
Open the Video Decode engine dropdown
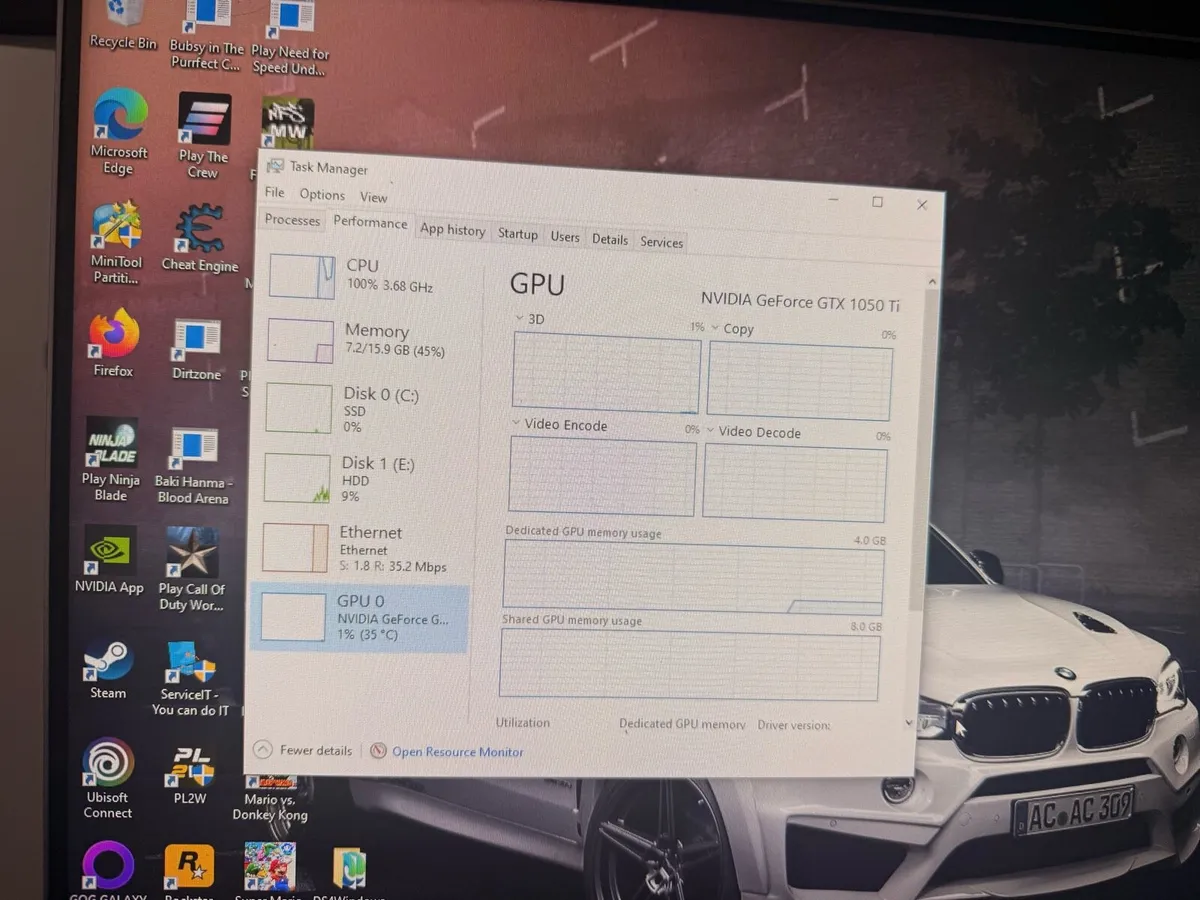point(710,431)
